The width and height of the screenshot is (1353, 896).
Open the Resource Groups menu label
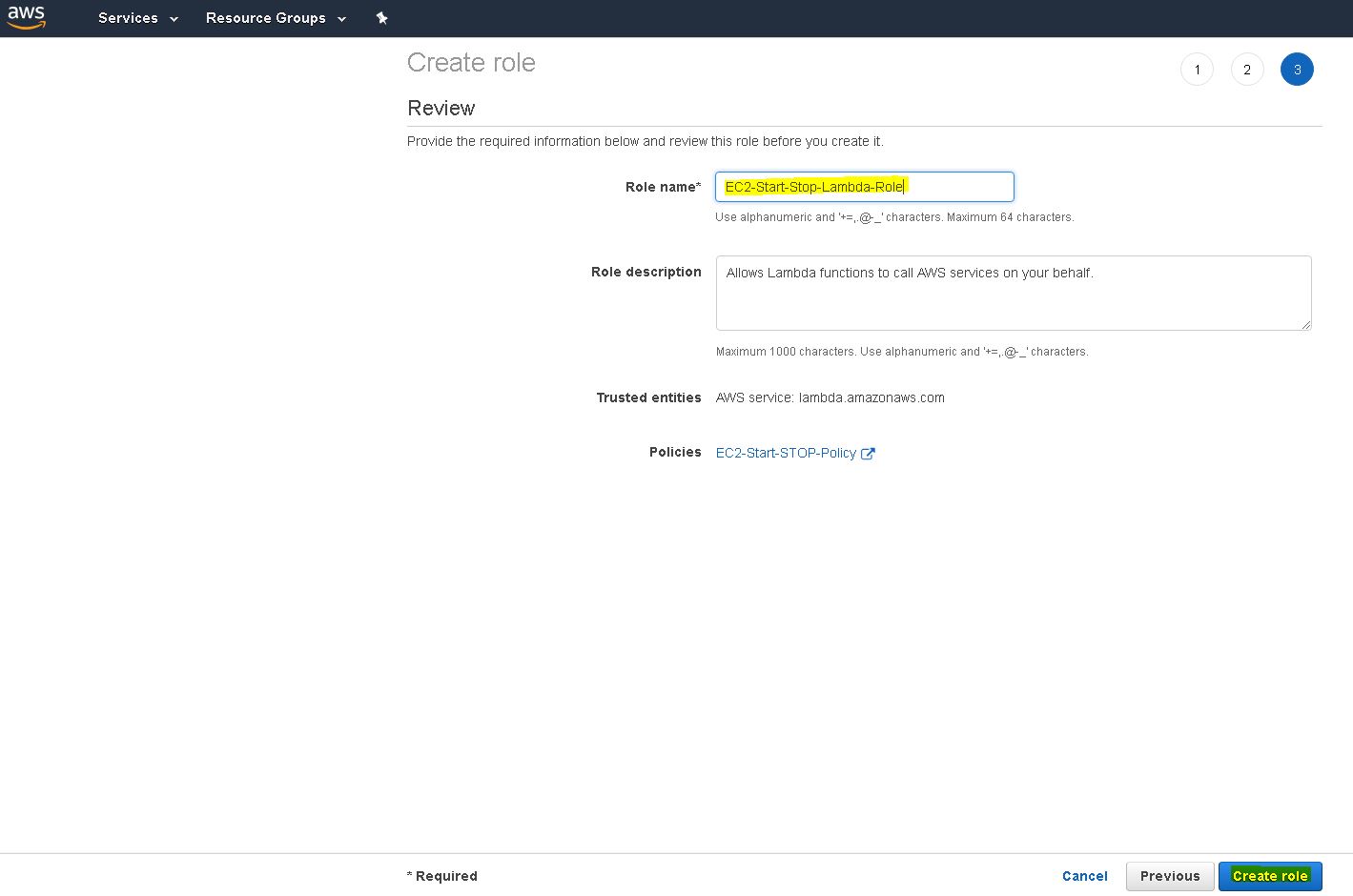pos(265,18)
